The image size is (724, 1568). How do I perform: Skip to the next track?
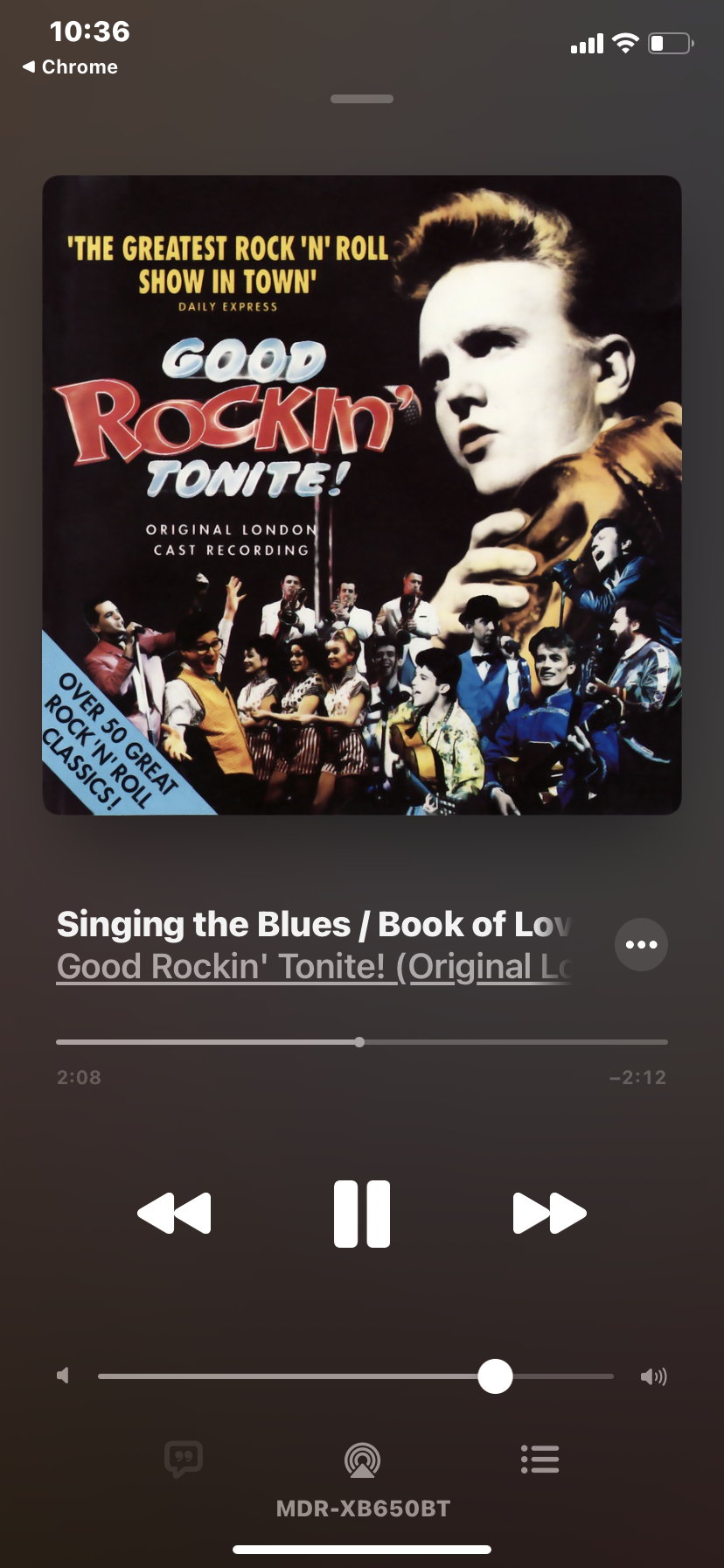[549, 1214]
